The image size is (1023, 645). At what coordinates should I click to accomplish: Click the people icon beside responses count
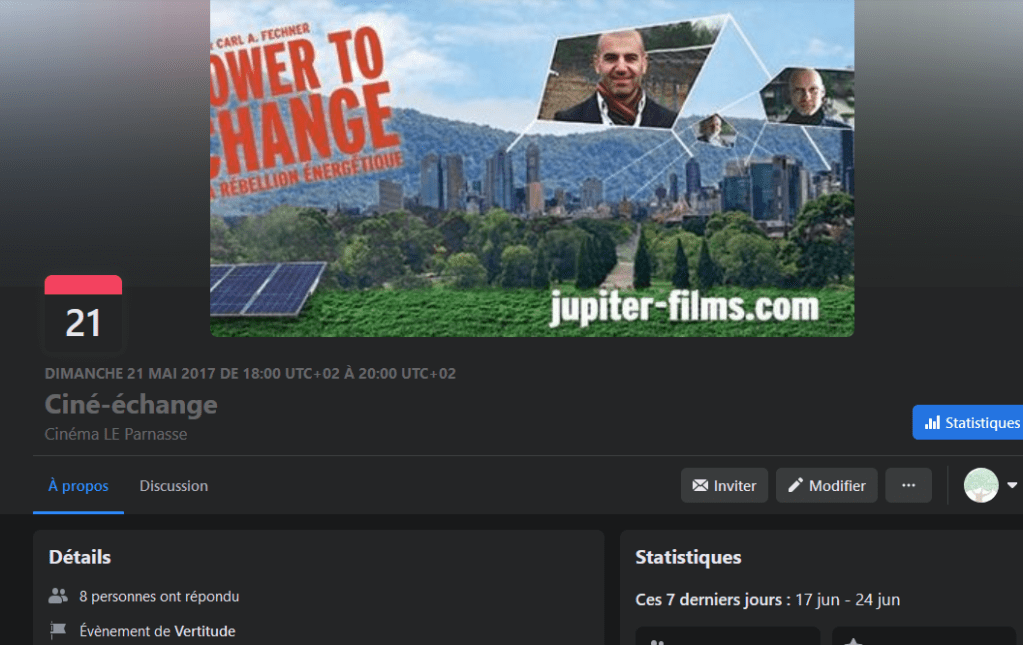[x=58, y=596]
